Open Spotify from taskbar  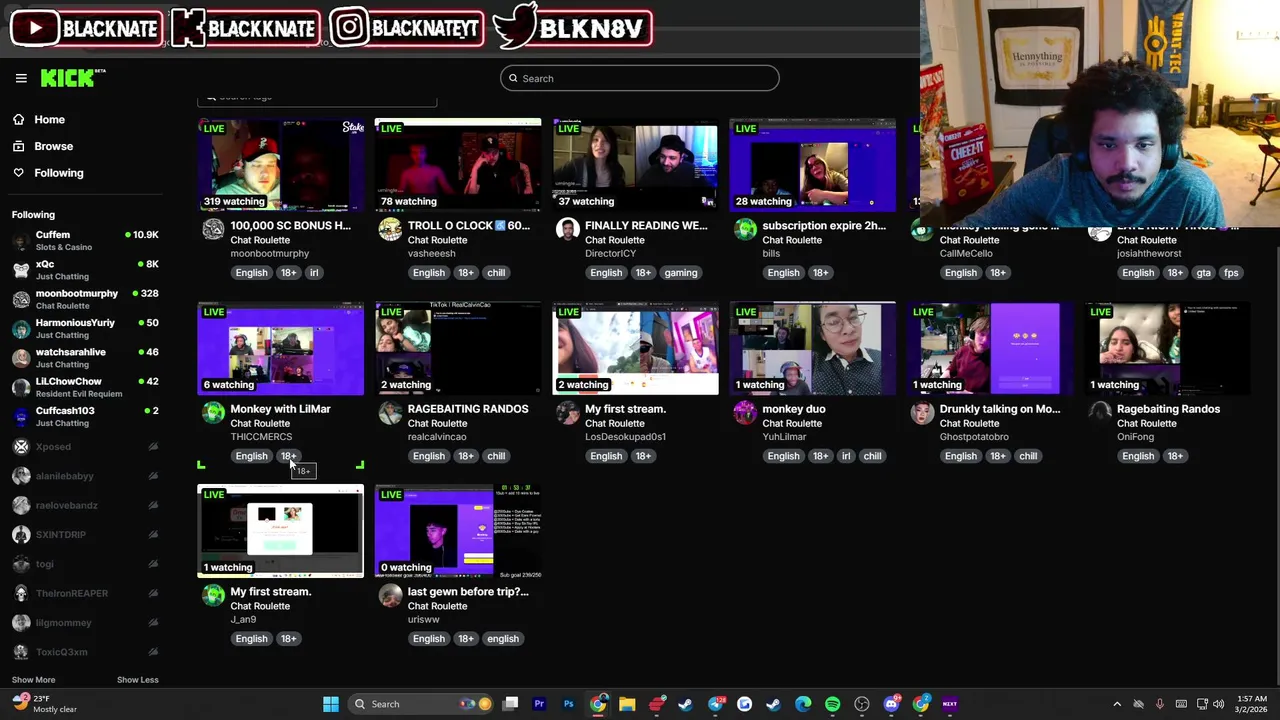832,704
